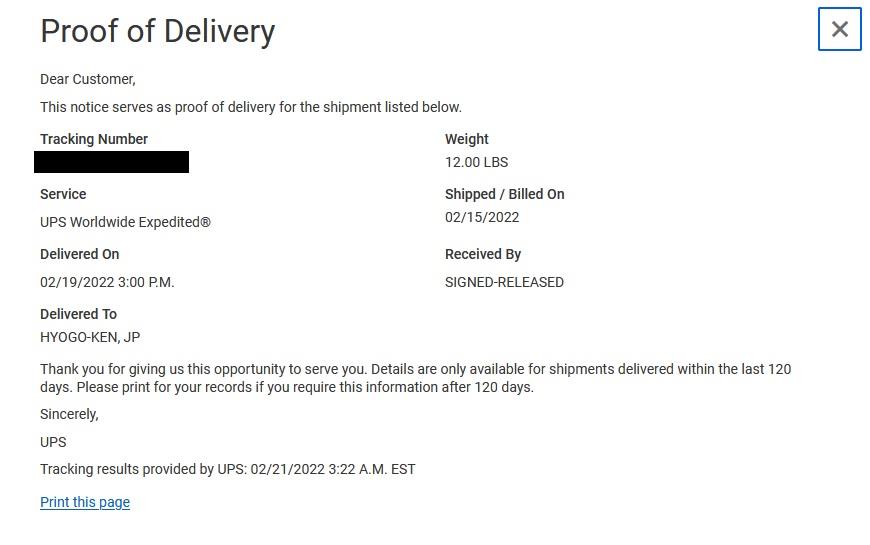Click the Dear Customer greeting
This screenshot has height=545, width=870.
click(x=88, y=79)
